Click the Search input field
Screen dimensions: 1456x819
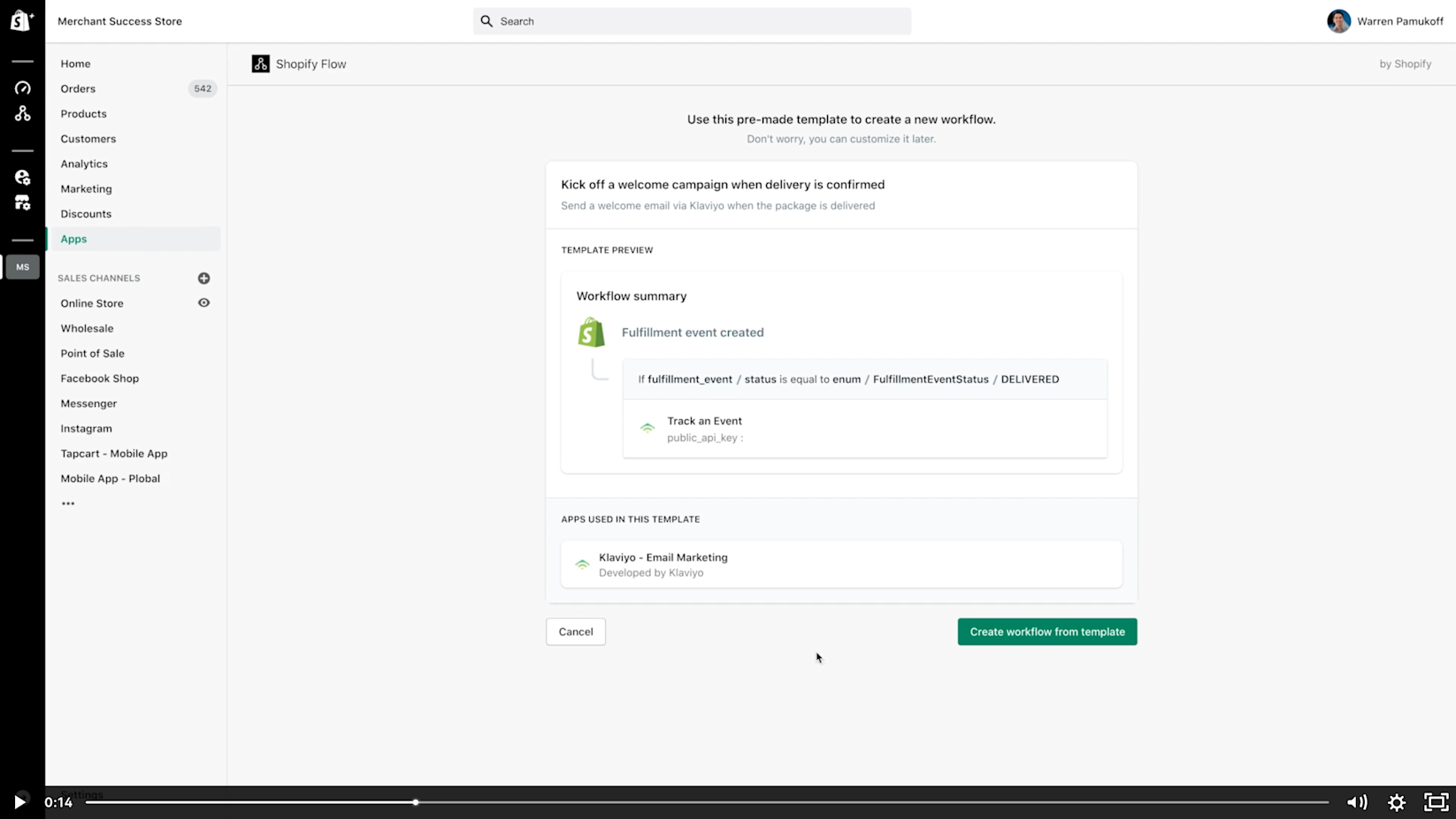(x=692, y=21)
